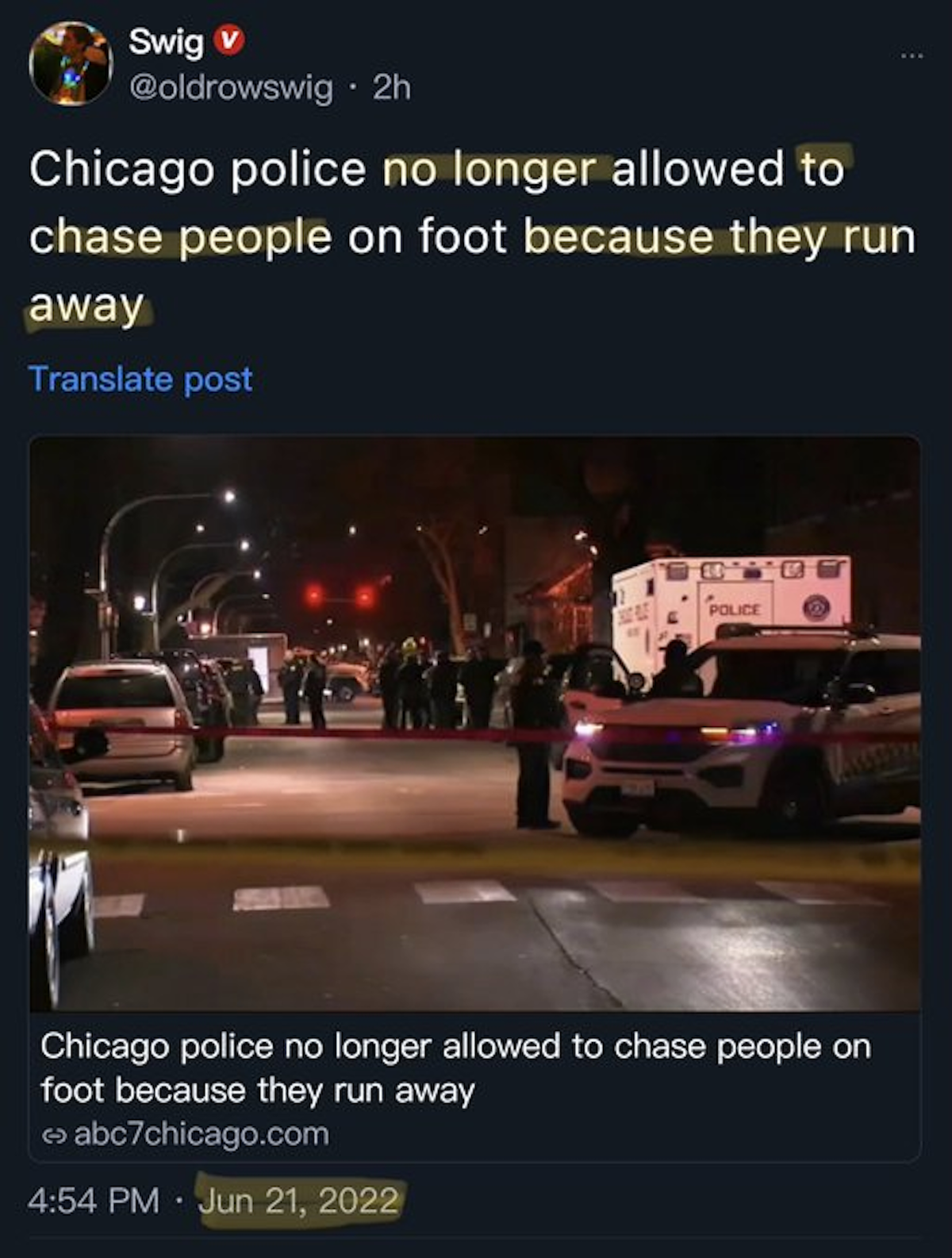Click the highlighted words 'because they run'
This screenshot has width=952, height=1258.
tap(720, 238)
